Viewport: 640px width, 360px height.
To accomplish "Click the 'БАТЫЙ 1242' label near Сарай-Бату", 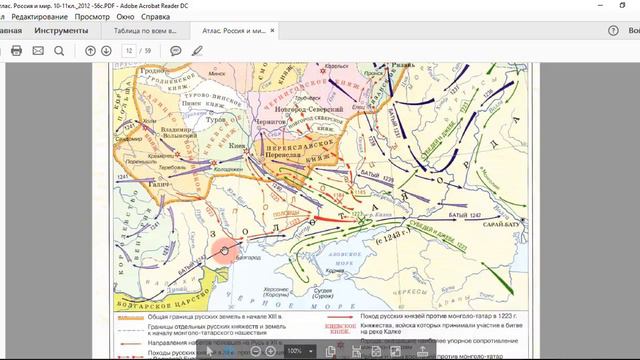I will [x=464, y=215].
